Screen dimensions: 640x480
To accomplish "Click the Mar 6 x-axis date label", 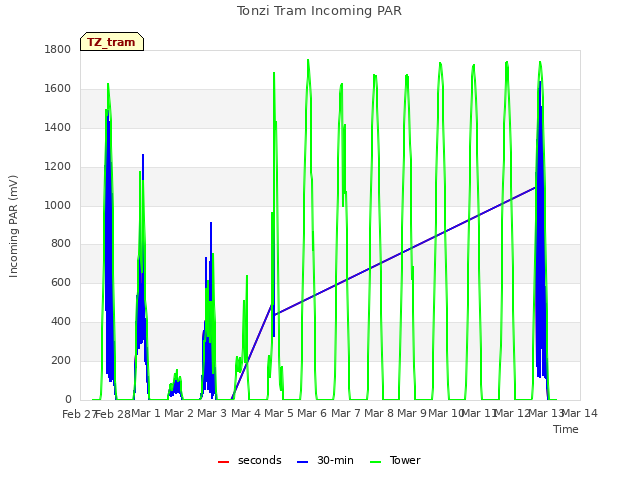I will (312, 413).
